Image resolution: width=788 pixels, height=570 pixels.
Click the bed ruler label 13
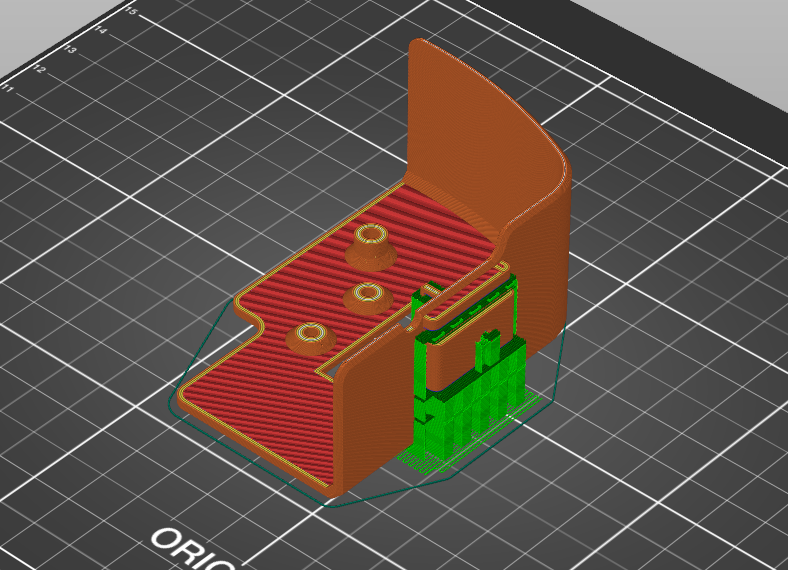[x=70, y=49]
